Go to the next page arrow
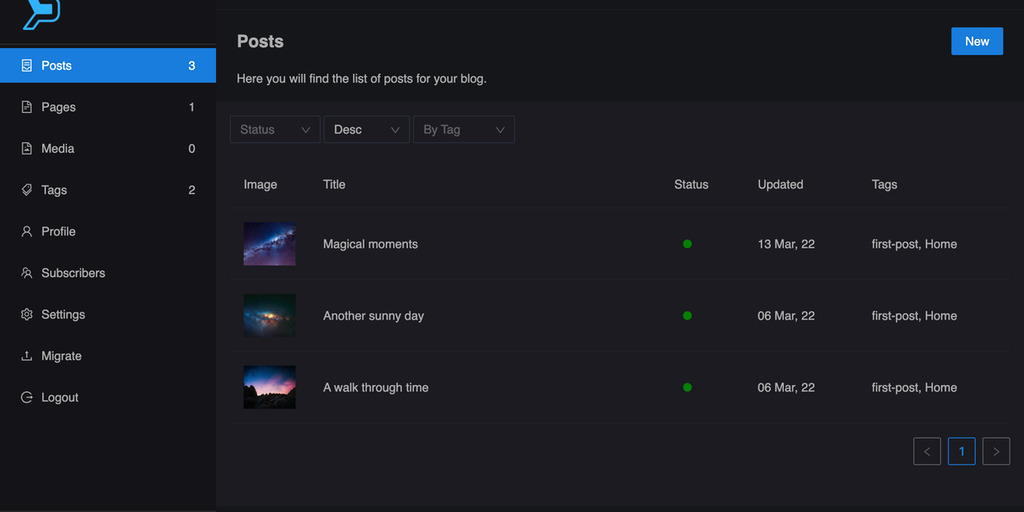This screenshot has width=1024, height=512. pyautogui.click(x=996, y=451)
